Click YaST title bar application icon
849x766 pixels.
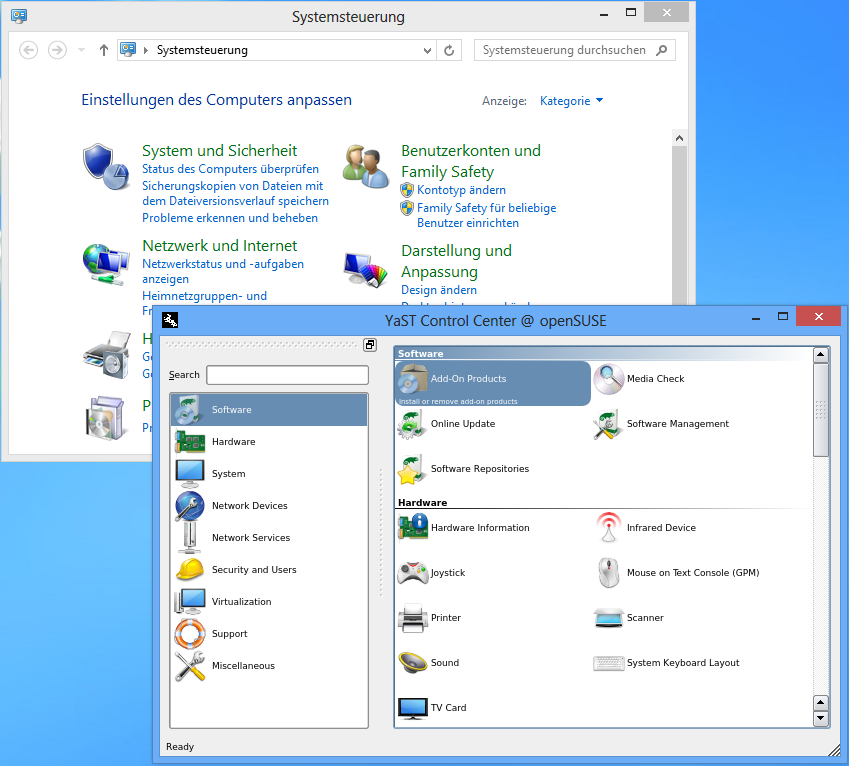tap(170, 320)
